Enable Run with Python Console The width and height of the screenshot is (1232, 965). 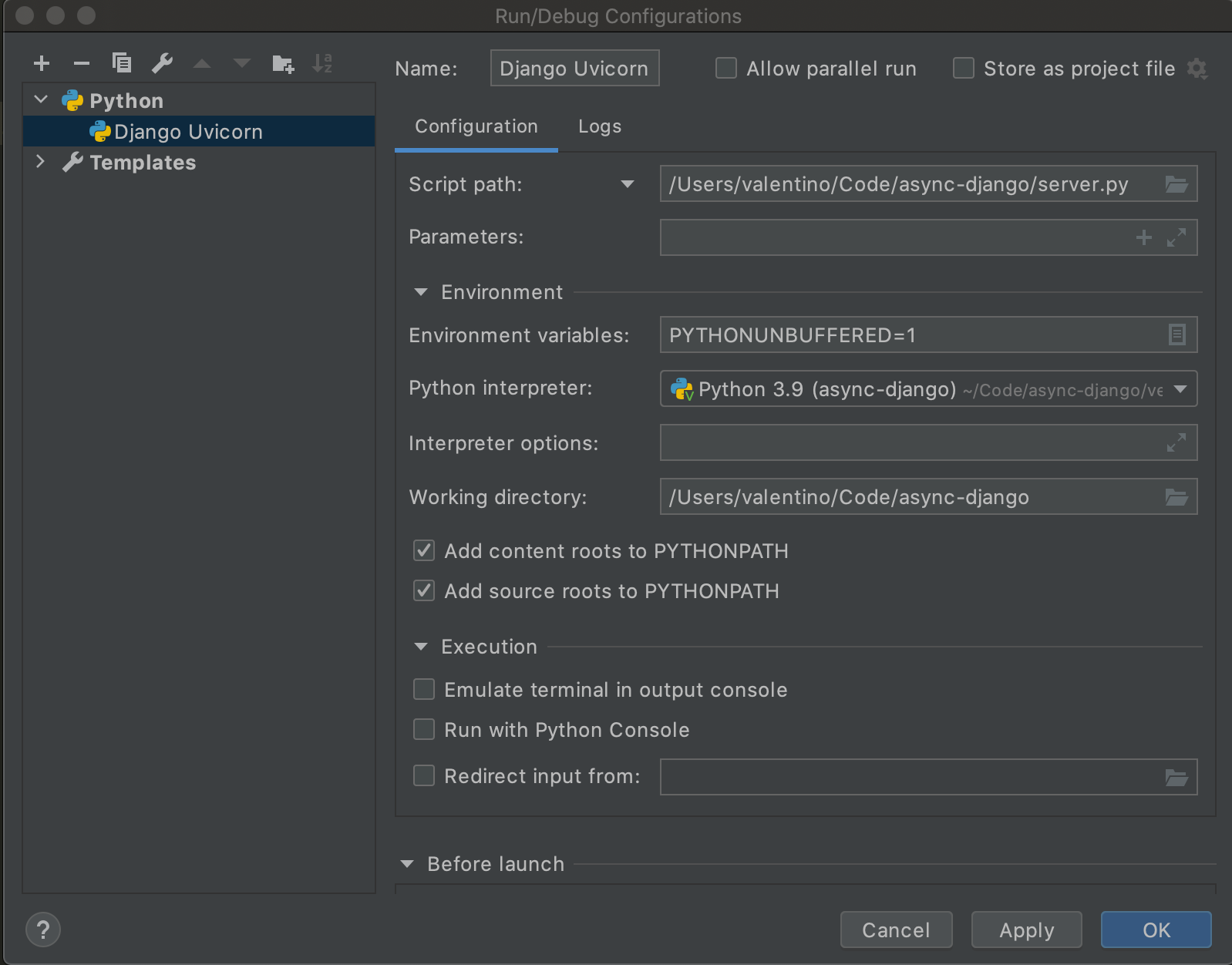coord(424,729)
